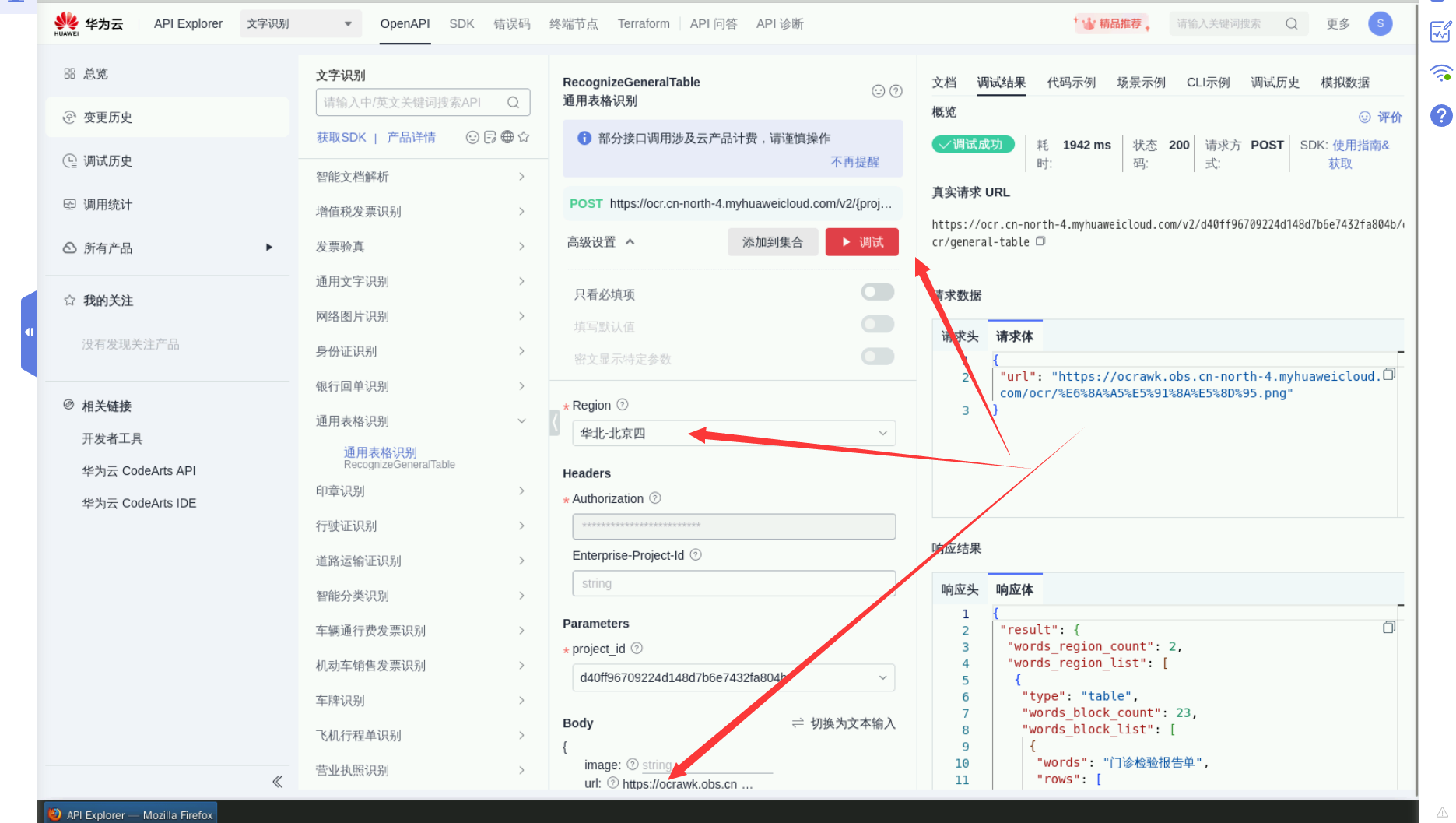Click the Huawei Cloud logo

(88, 23)
